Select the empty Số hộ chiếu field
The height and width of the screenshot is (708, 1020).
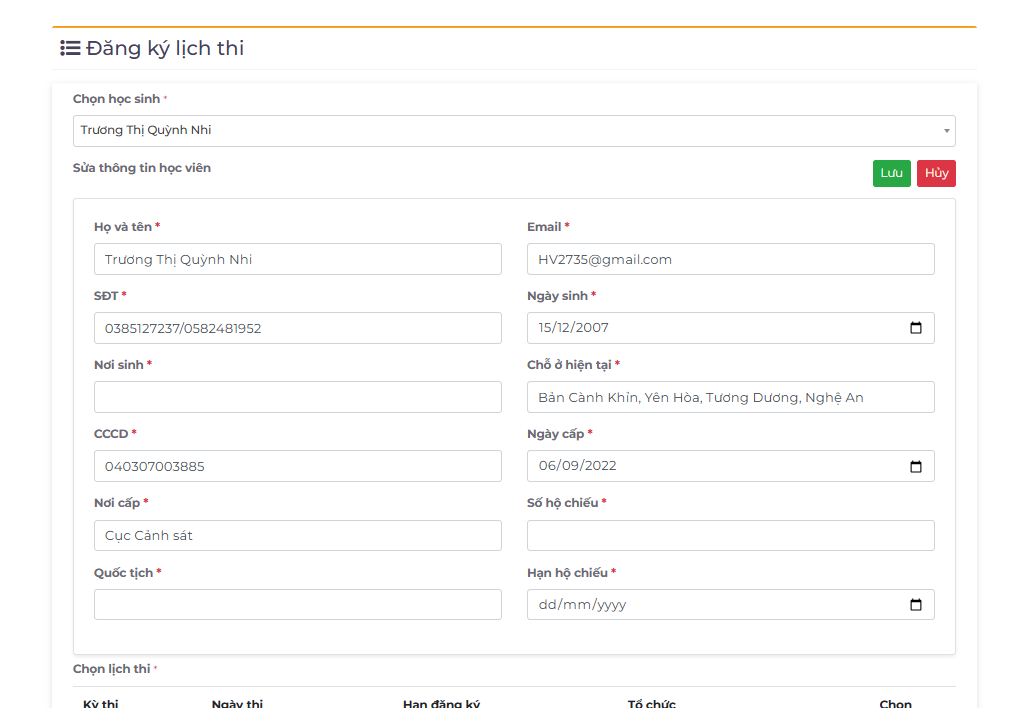pyautogui.click(x=730, y=535)
